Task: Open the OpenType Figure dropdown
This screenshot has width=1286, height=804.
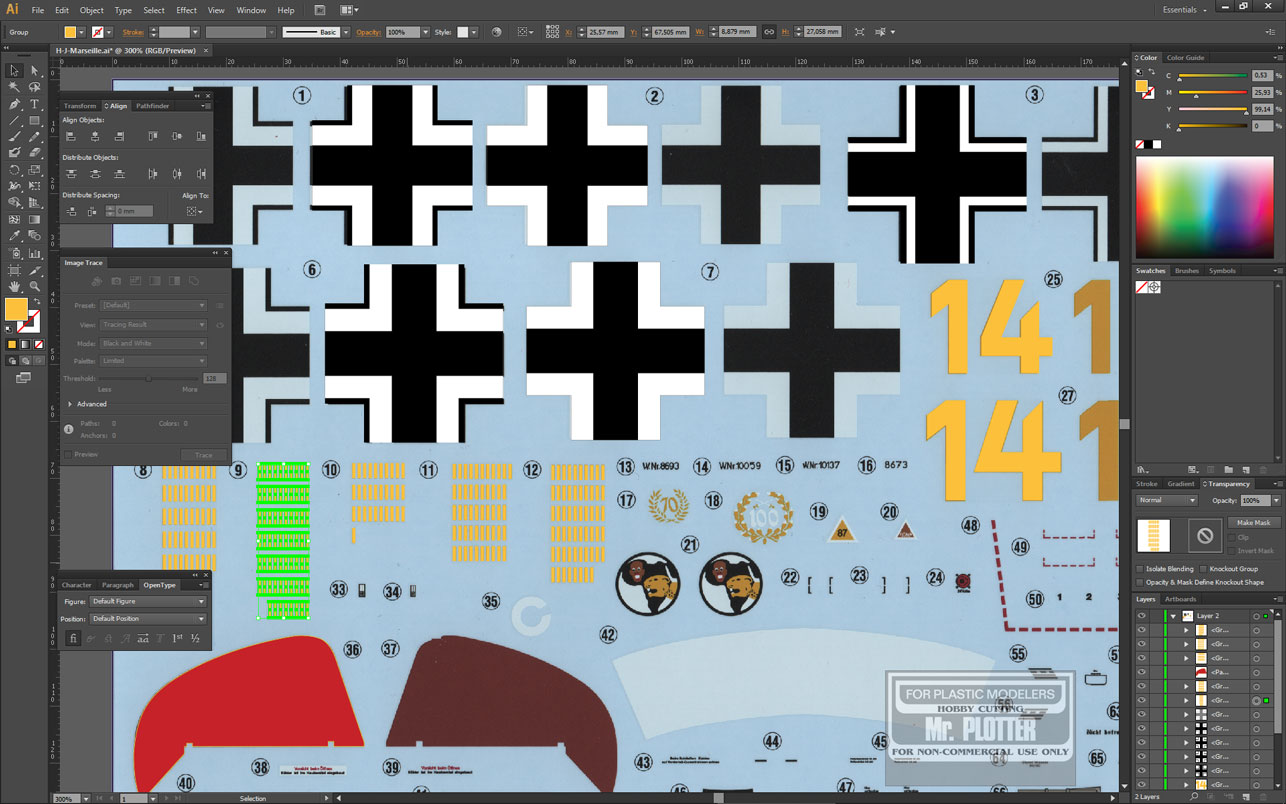Action: pyautogui.click(x=148, y=601)
